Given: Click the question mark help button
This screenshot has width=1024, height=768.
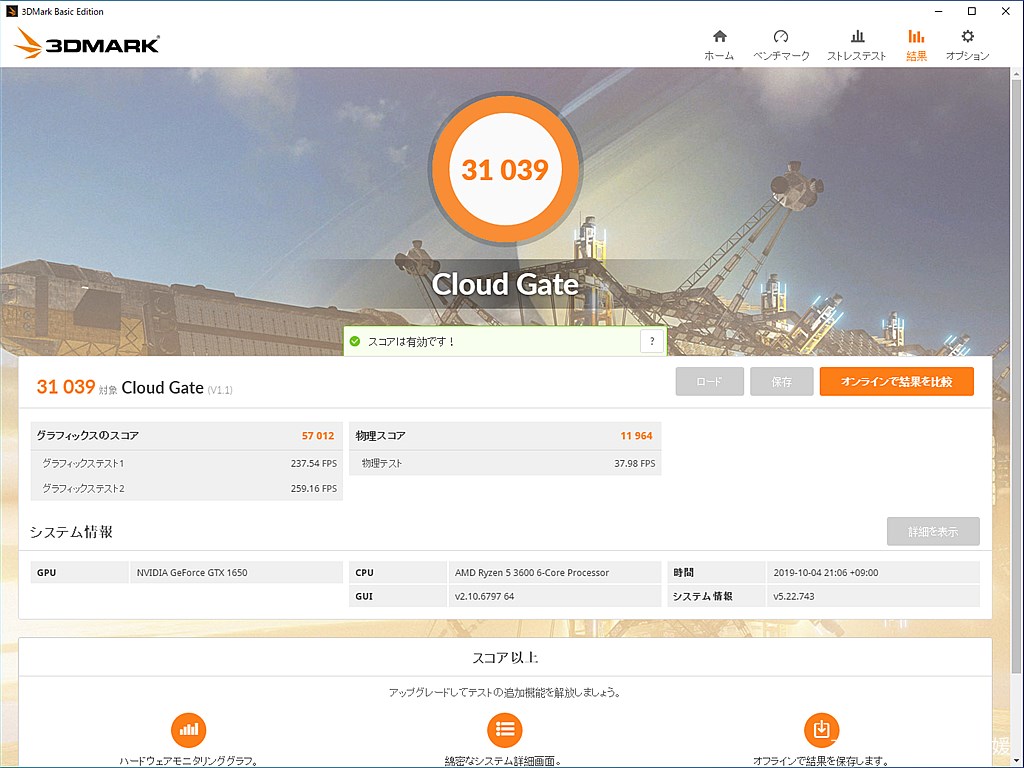Looking at the screenshot, I should point(652,341).
